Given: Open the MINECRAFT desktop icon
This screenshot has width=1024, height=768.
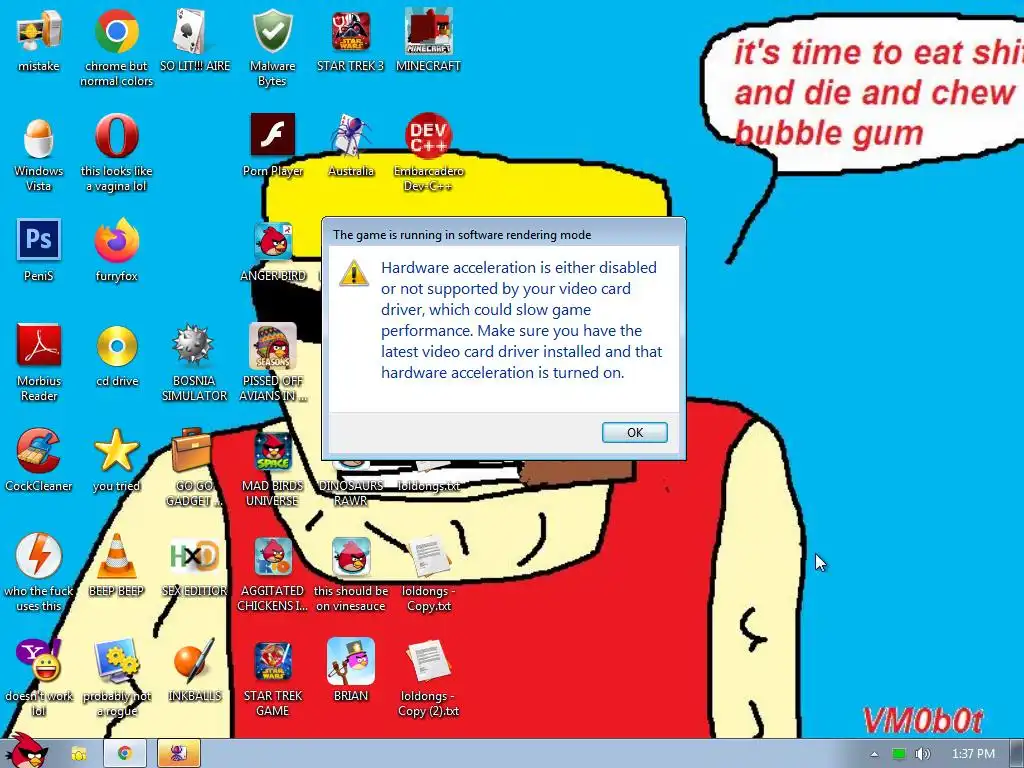Looking at the screenshot, I should pyautogui.click(x=428, y=31).
